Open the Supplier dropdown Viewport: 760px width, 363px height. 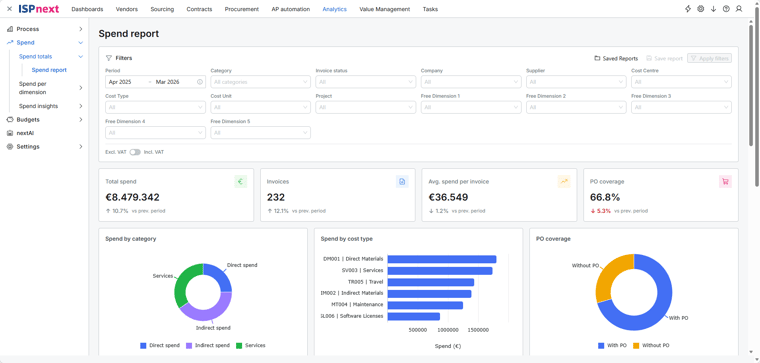point(576,82)
